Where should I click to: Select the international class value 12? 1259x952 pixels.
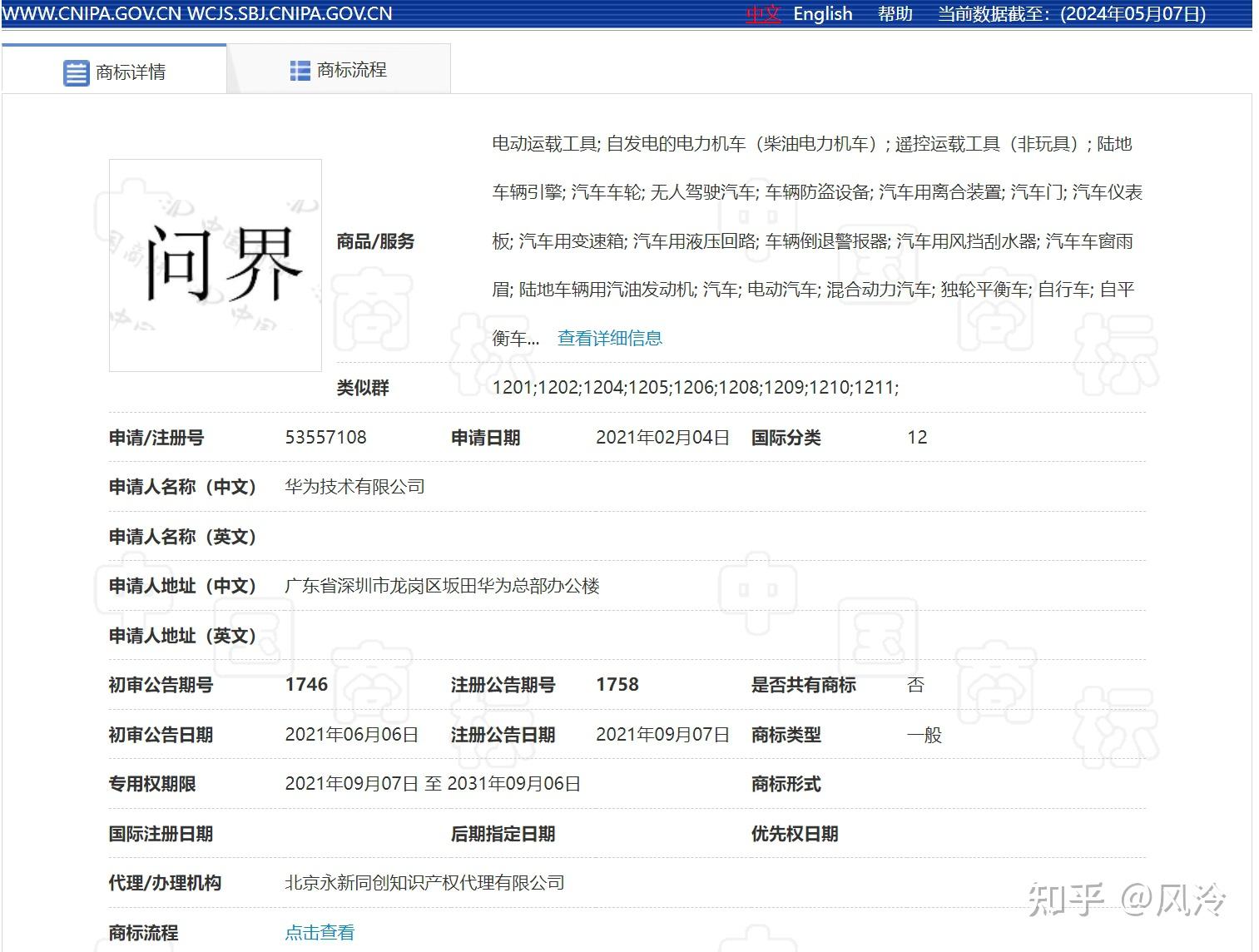[x=917, y=437]
